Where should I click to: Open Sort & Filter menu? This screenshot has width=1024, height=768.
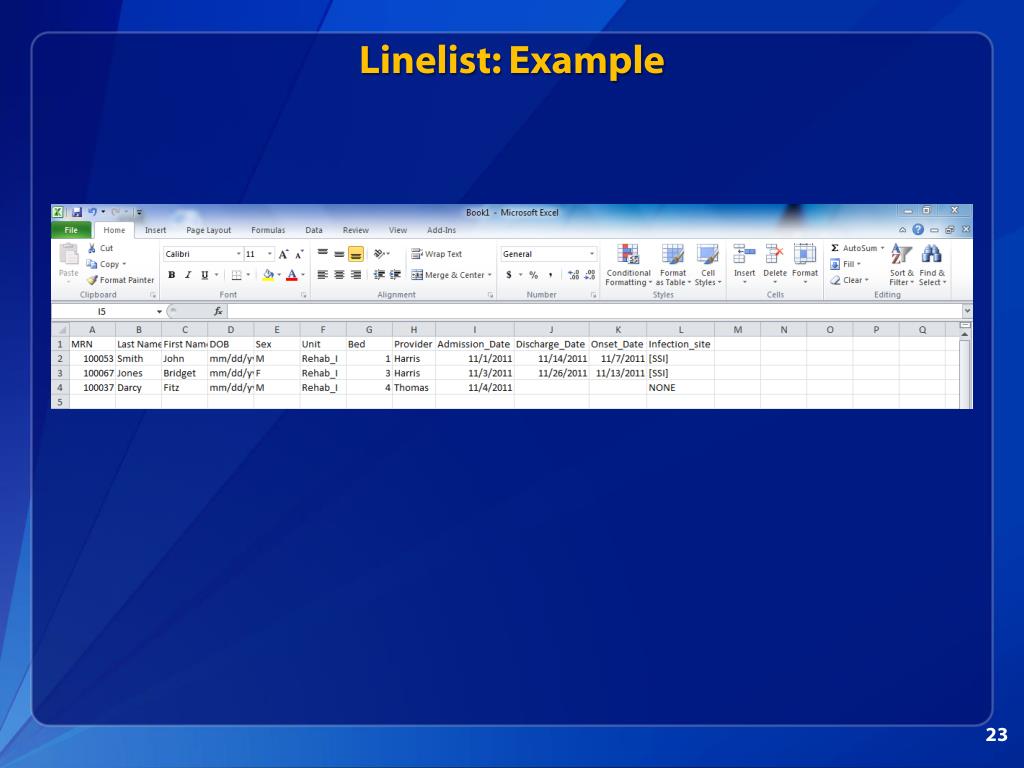(x=901, y=264)
